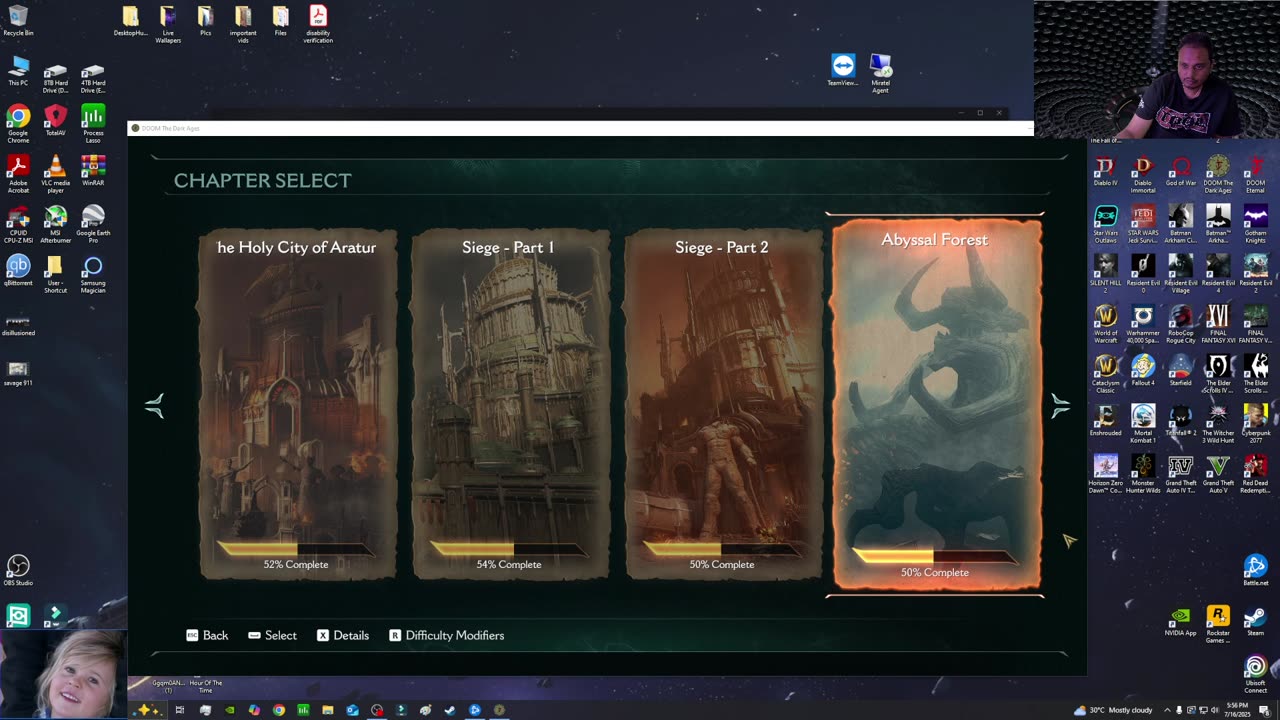Launch Grand Theft Auto V shortcut
The width and height of the screenshot is (1280, 720).
(x=1218, y=474)
